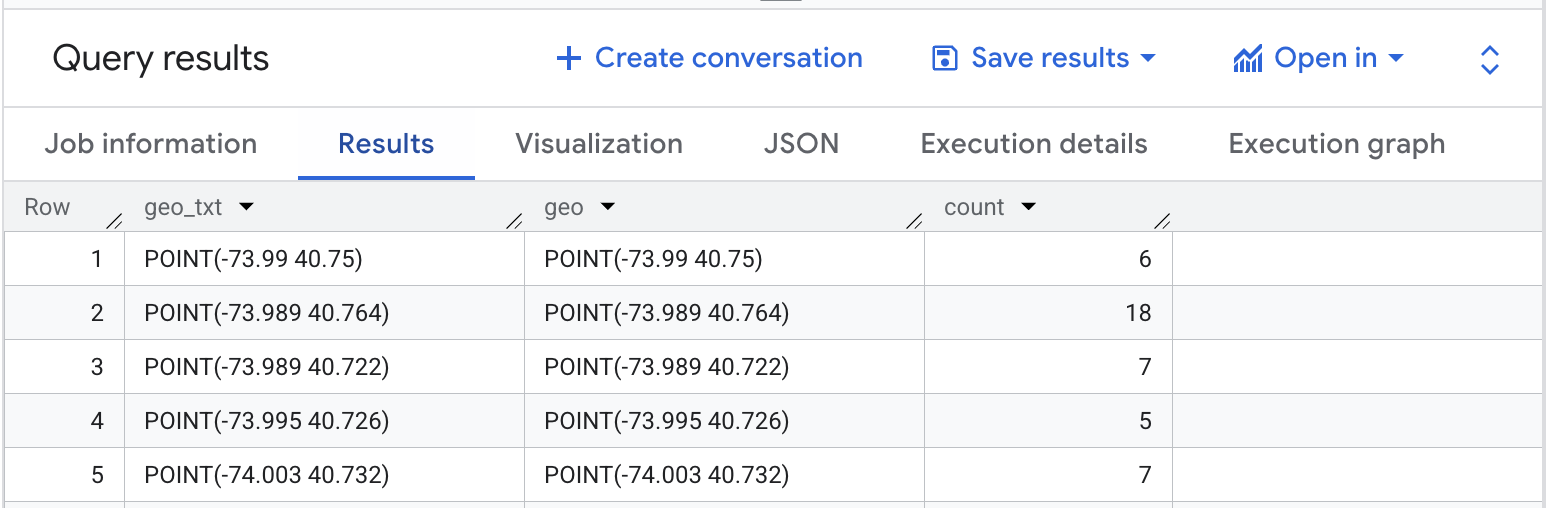Click the Row column resize handle

pos(115,221)
